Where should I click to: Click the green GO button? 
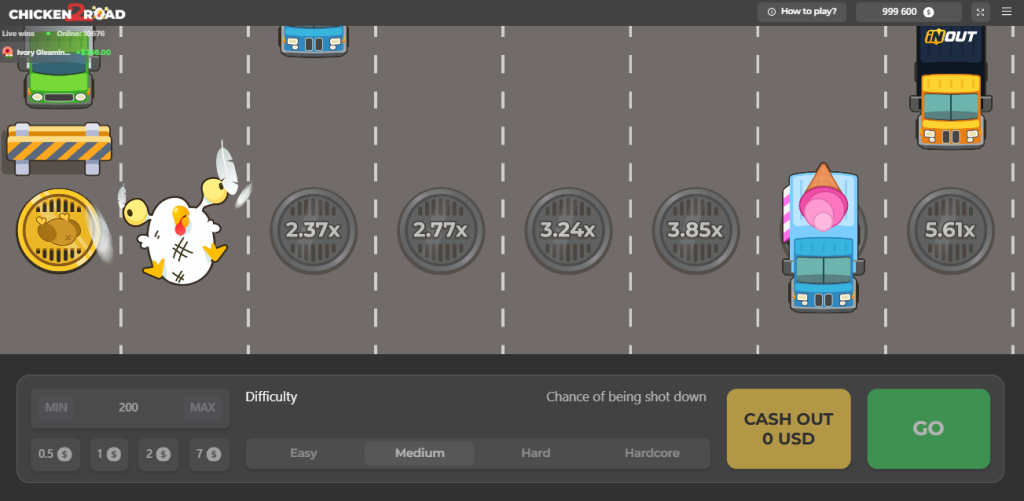(x=928, y=428)
